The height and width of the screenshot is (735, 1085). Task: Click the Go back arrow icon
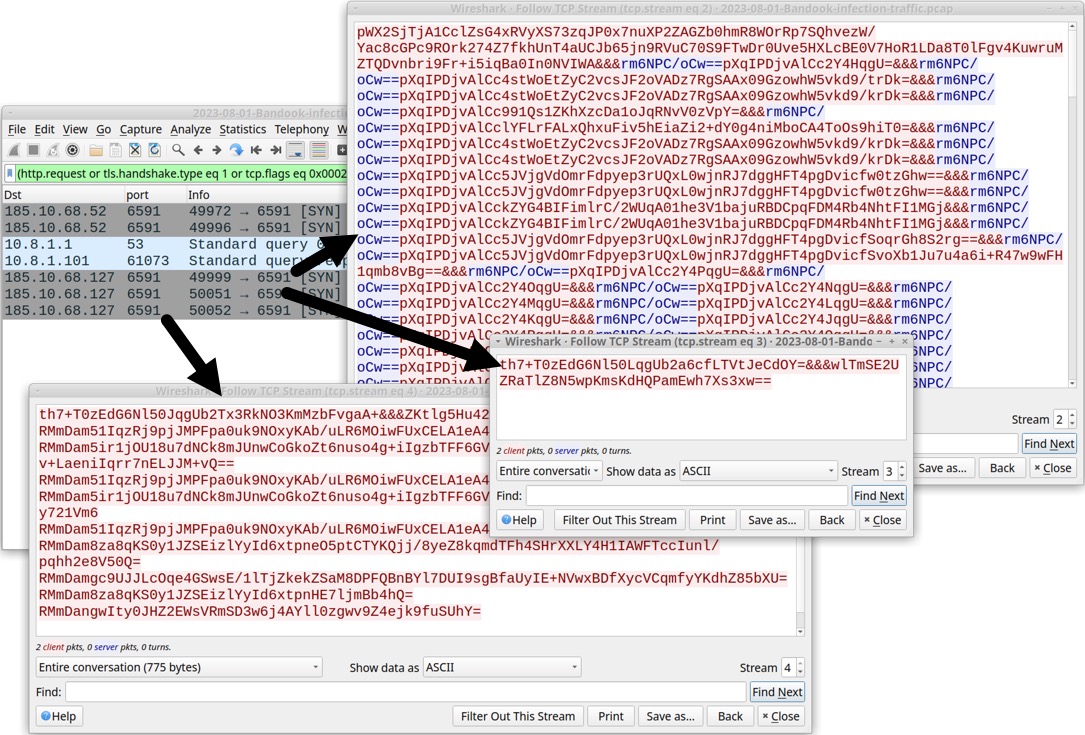coord(198,149)
